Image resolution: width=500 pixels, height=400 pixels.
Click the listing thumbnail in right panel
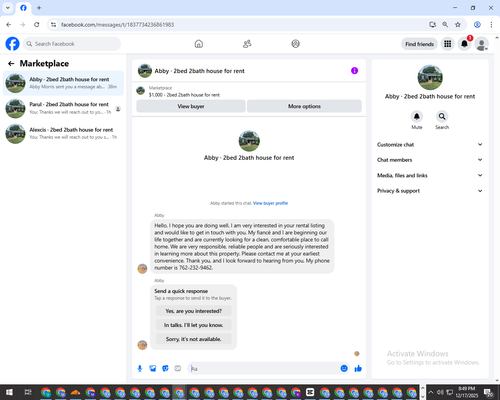[x=430, y=77]
